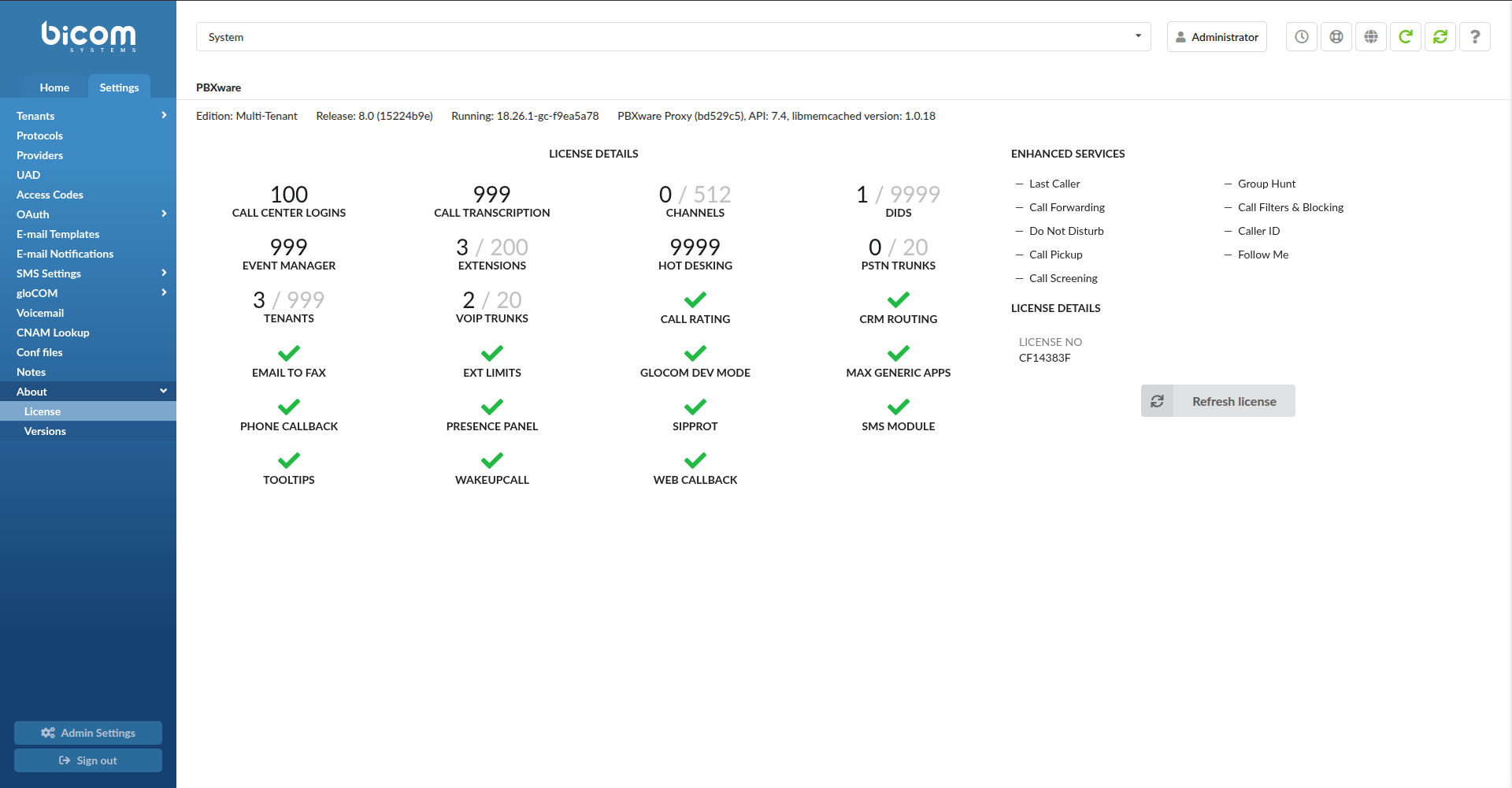The image size is (1512, 788).
Task: Open the System tenant dropdown
Action: tap(673, 37)
